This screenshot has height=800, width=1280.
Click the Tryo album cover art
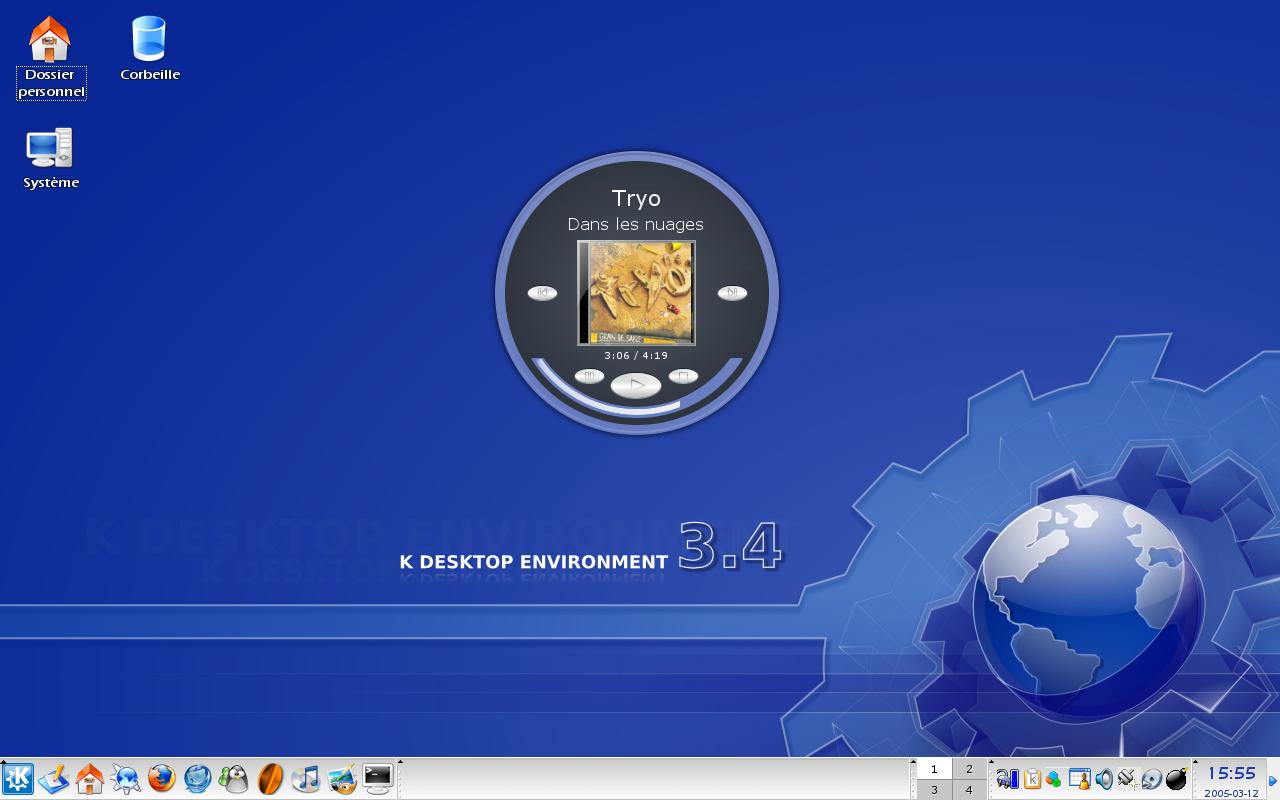tap(637, 293)
